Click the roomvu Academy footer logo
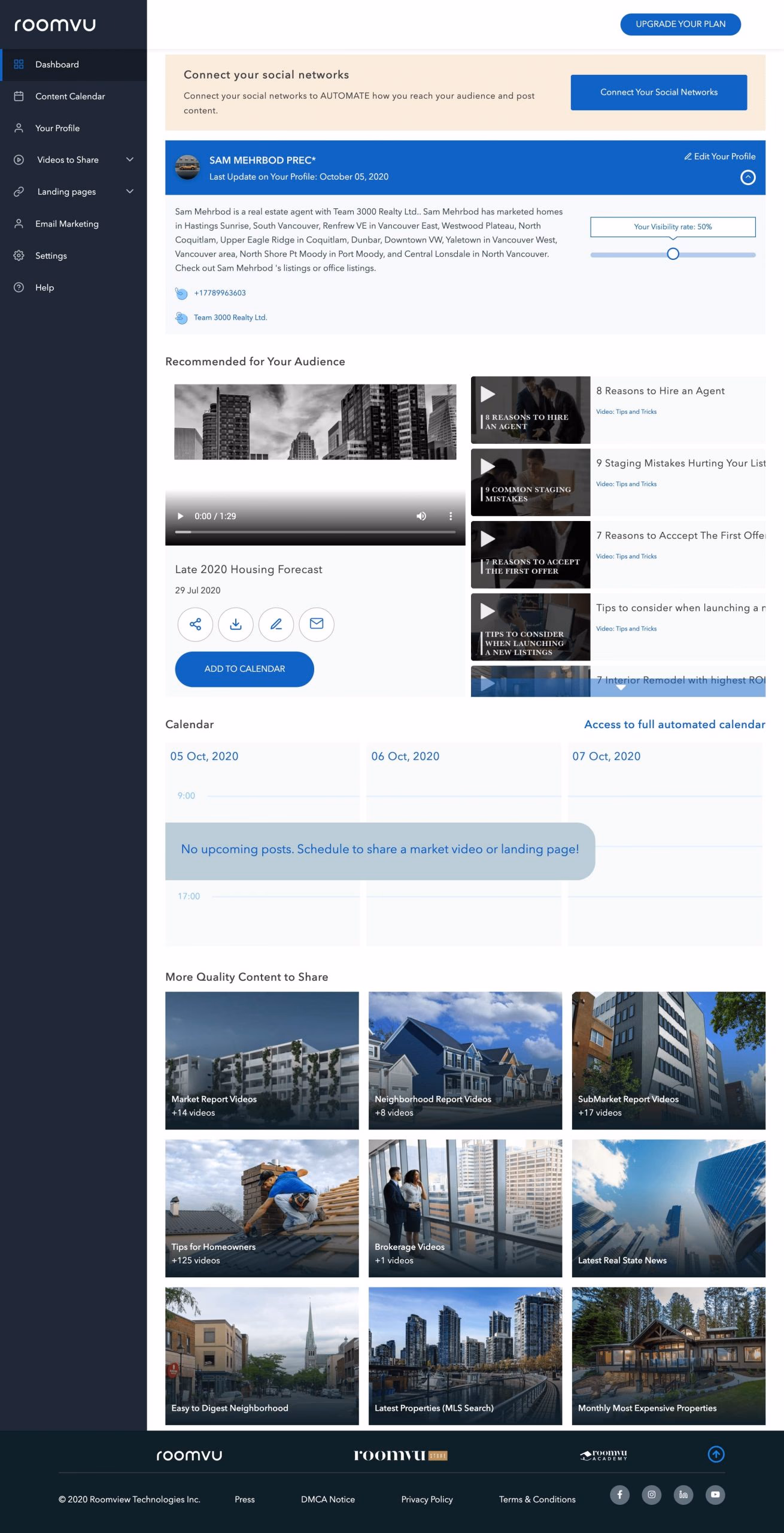The width and height of the screenshot is (784, 1533). (x=604, y=1455)
